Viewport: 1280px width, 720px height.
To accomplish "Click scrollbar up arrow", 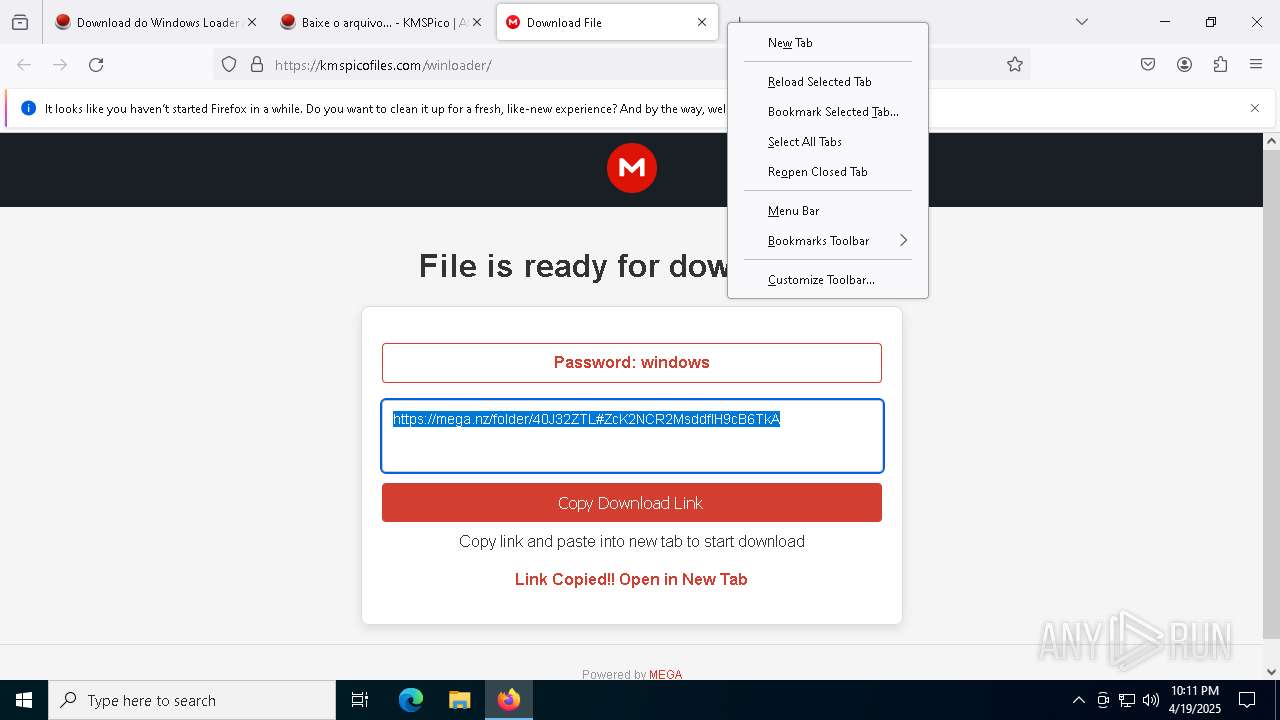I will (1272, 141).
